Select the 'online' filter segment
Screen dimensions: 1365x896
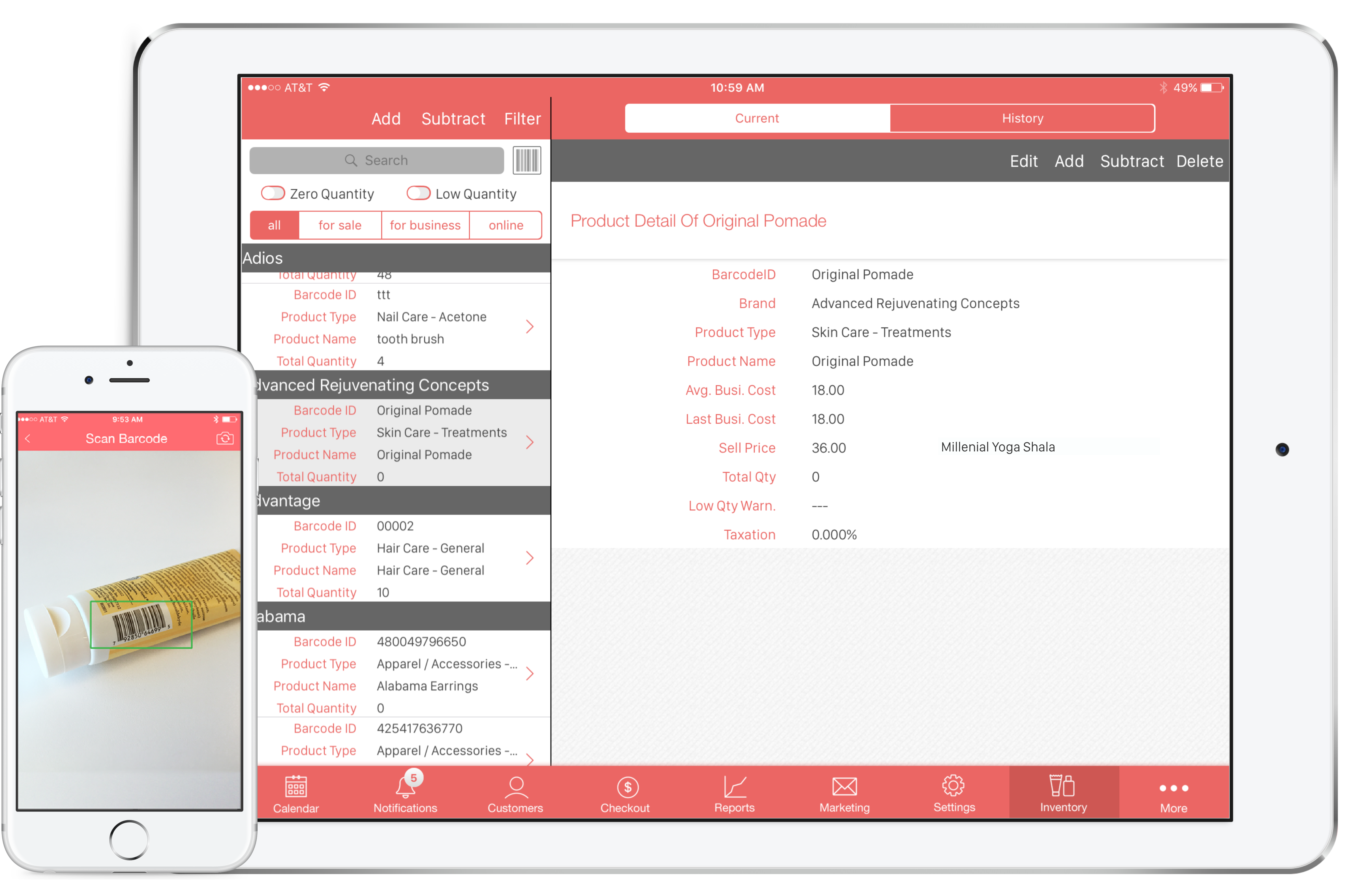(506, 225)
